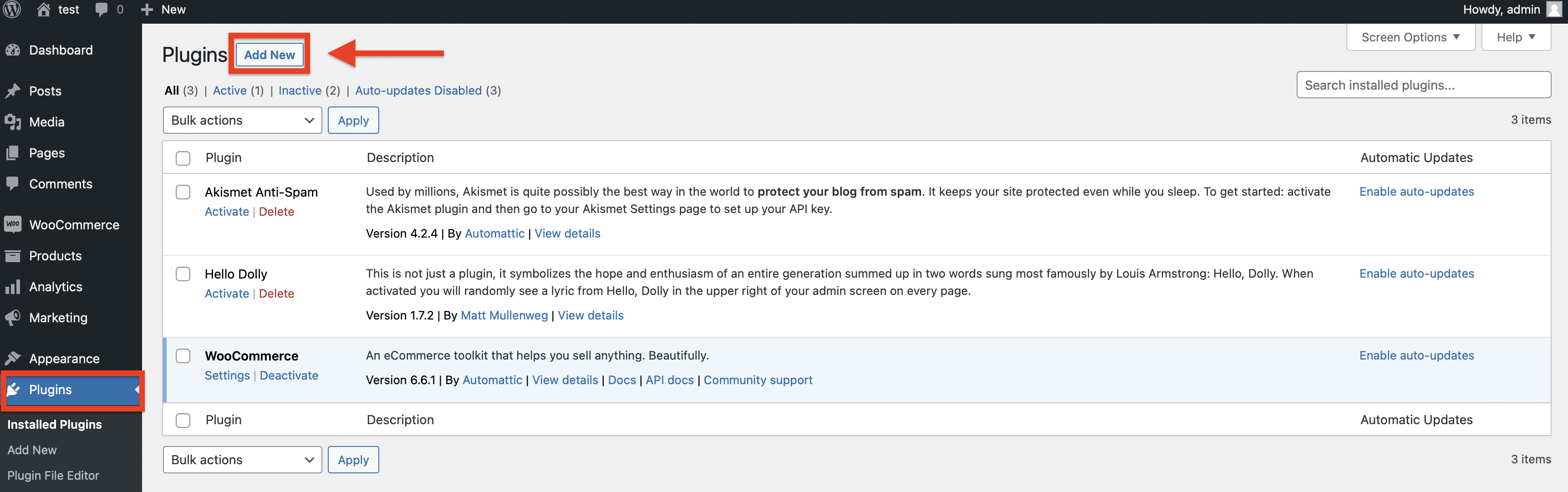
Task: Click bottom Apply button
Action: [353, 460]
